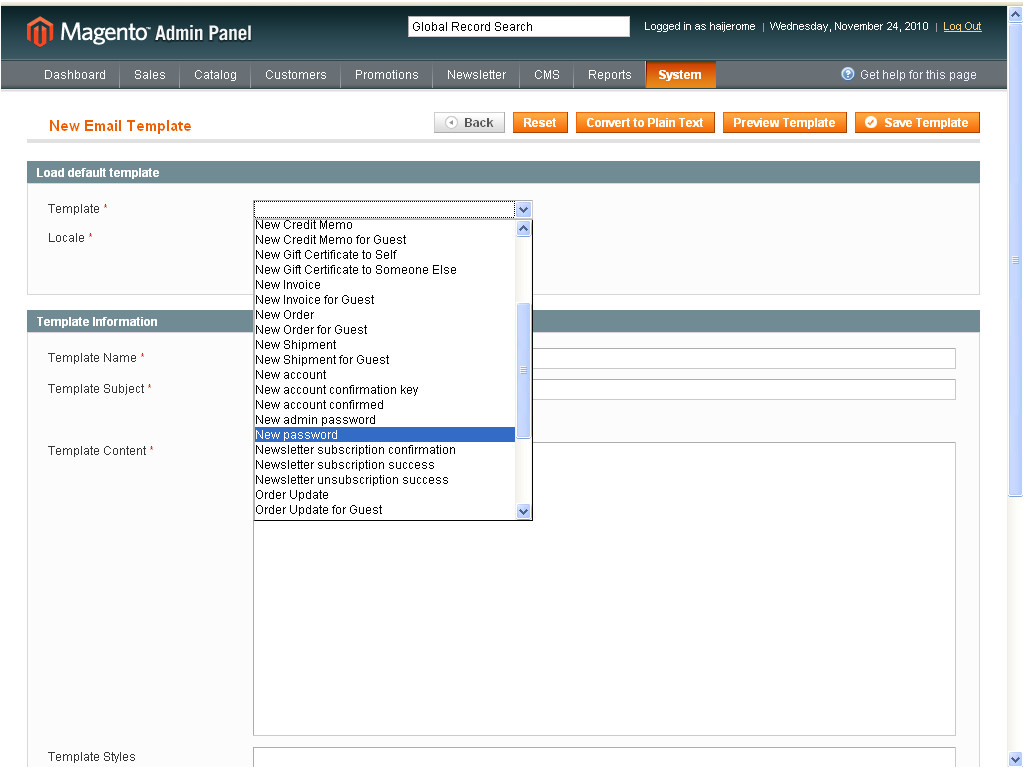Select 'New admin password' option
Screen dimensions: 1024x768
[x=385, y=420]
